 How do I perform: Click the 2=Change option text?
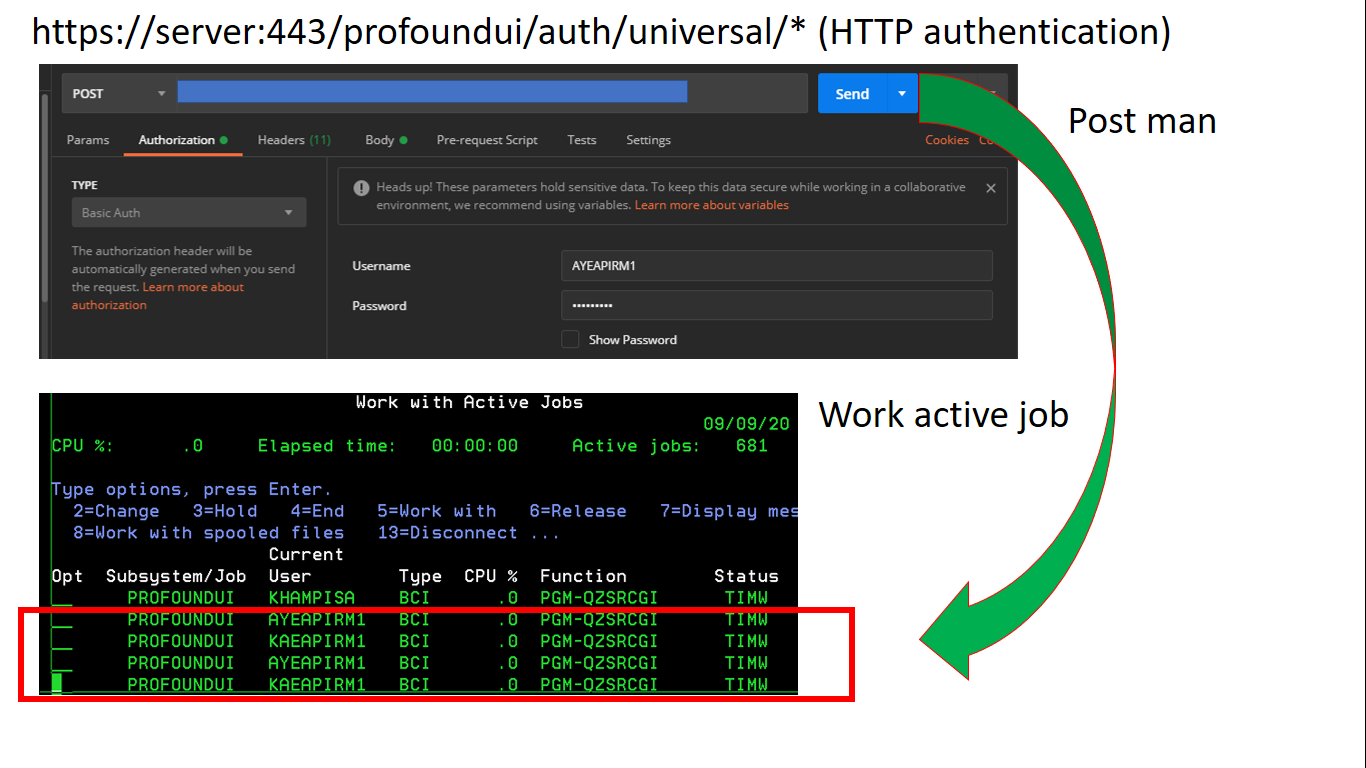116,511
